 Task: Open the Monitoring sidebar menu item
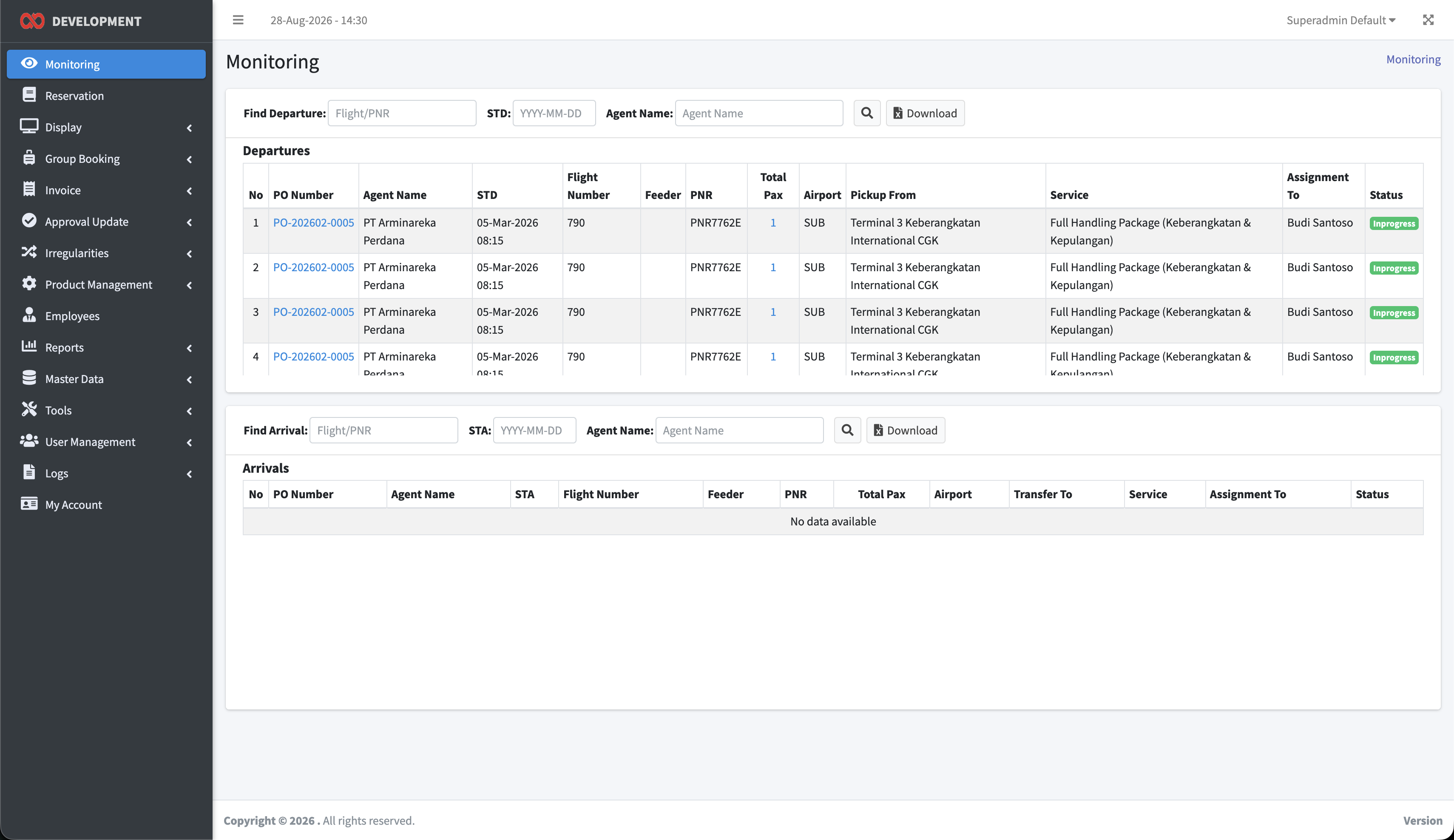[x=106, y=64]
